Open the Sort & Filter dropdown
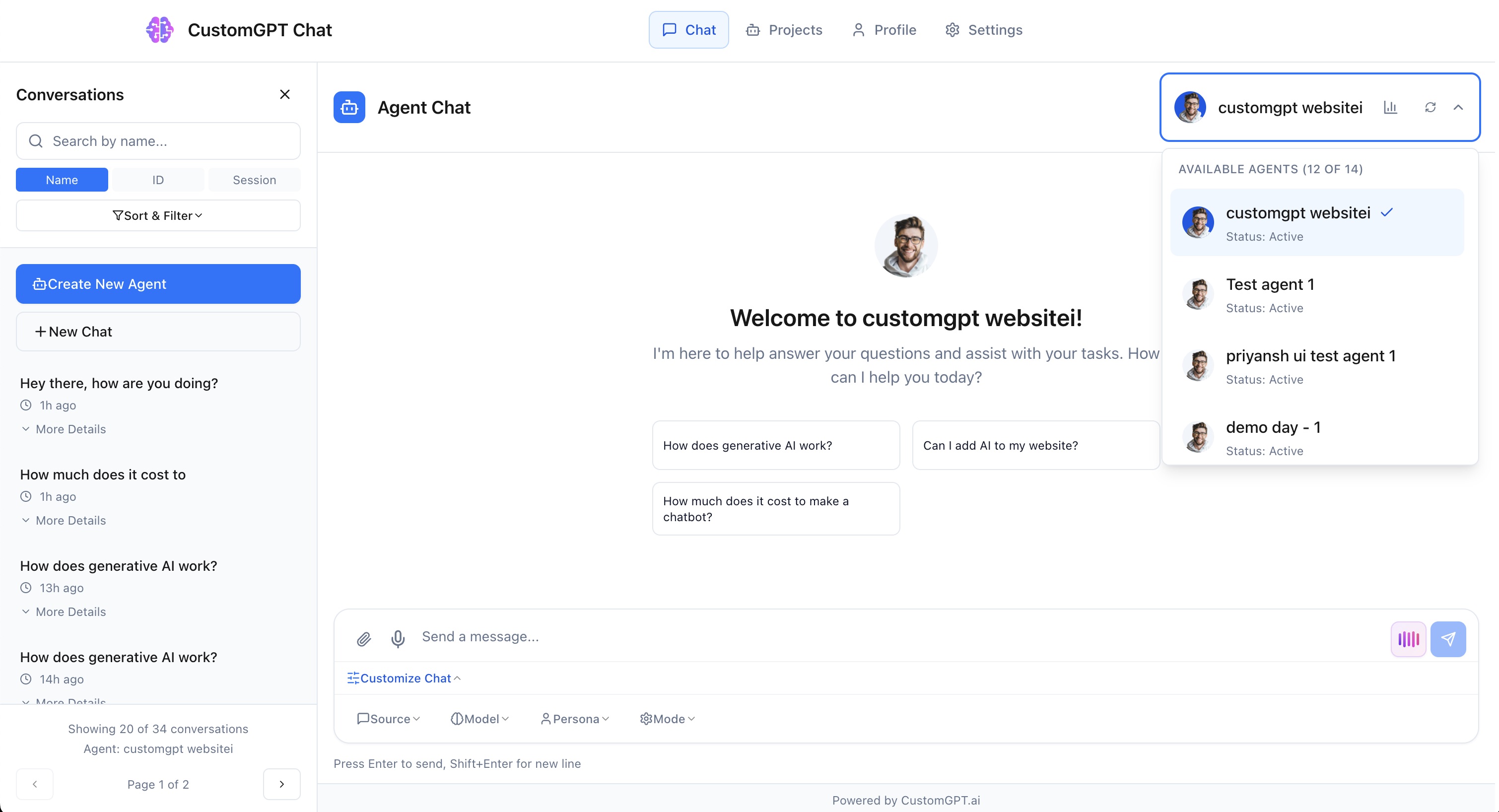This screenshot has height=812, width=1499. coord(158,215)
